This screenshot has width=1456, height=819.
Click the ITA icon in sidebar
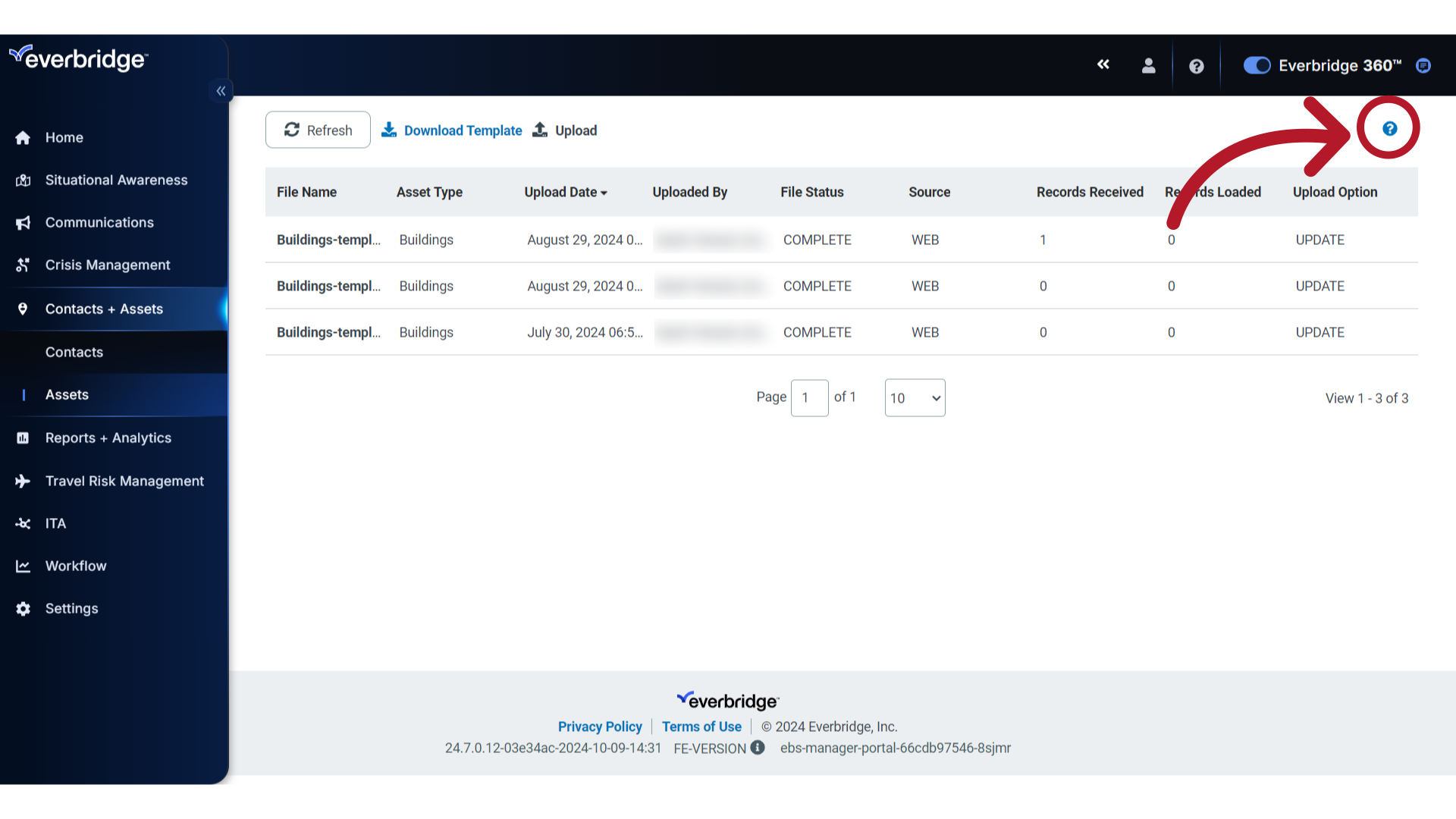[x=23, y=524]
